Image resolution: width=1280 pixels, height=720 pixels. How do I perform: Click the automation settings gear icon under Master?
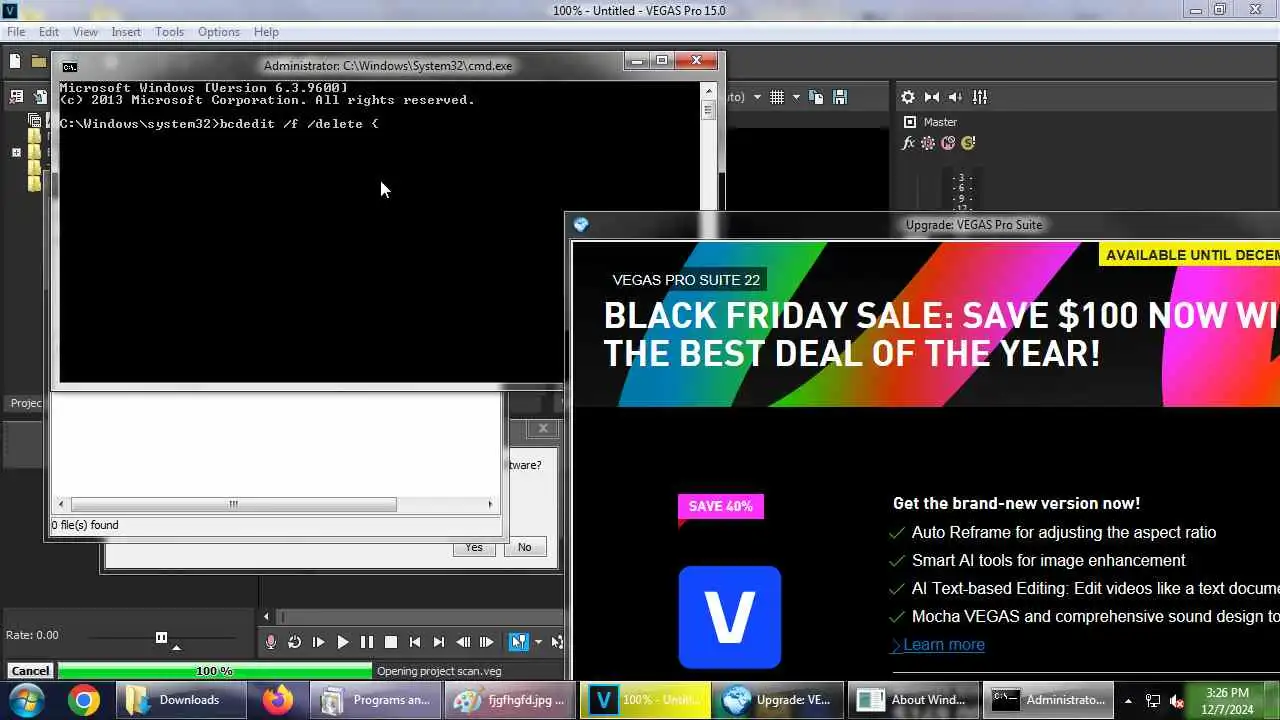click(928, 143)
